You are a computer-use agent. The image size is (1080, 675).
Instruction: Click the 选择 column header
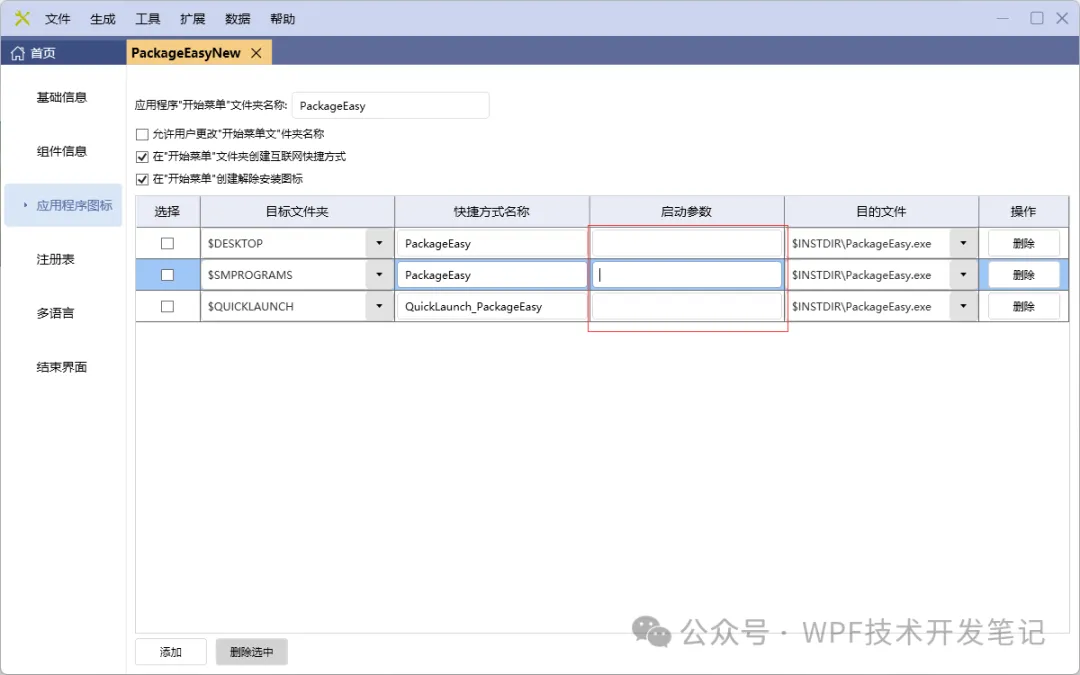click(167, 211)
